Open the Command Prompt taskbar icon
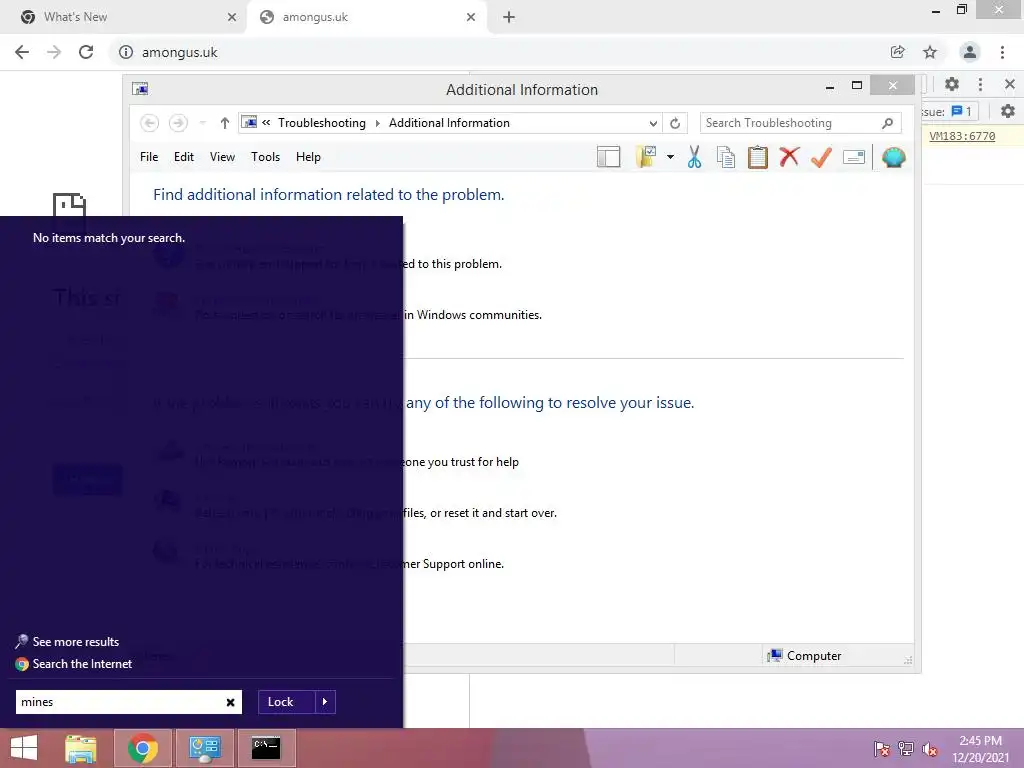The image size is (1024, 768). pyautogui.click(x=266, y=748)
